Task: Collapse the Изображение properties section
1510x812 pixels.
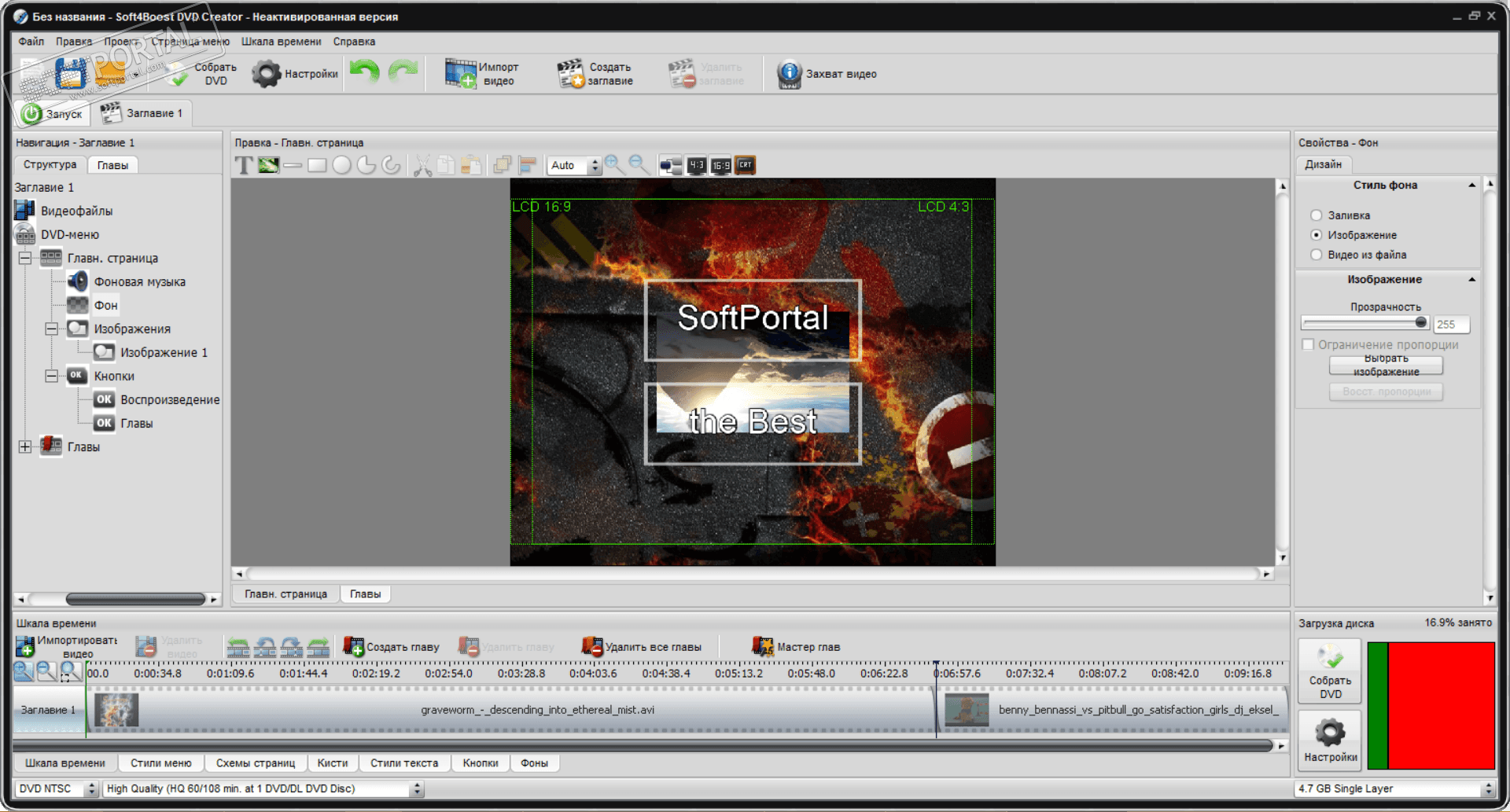Action: tap(1471, 280)
